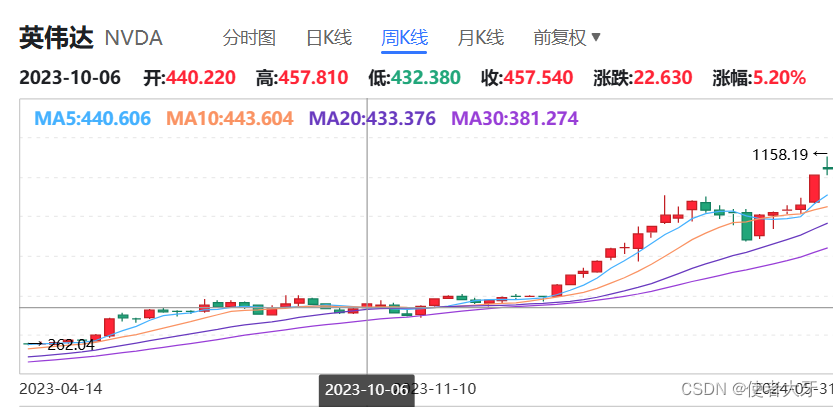Open the 前复权 dropdown
Screen dimensions: 833x407
(x=567, y=38)
